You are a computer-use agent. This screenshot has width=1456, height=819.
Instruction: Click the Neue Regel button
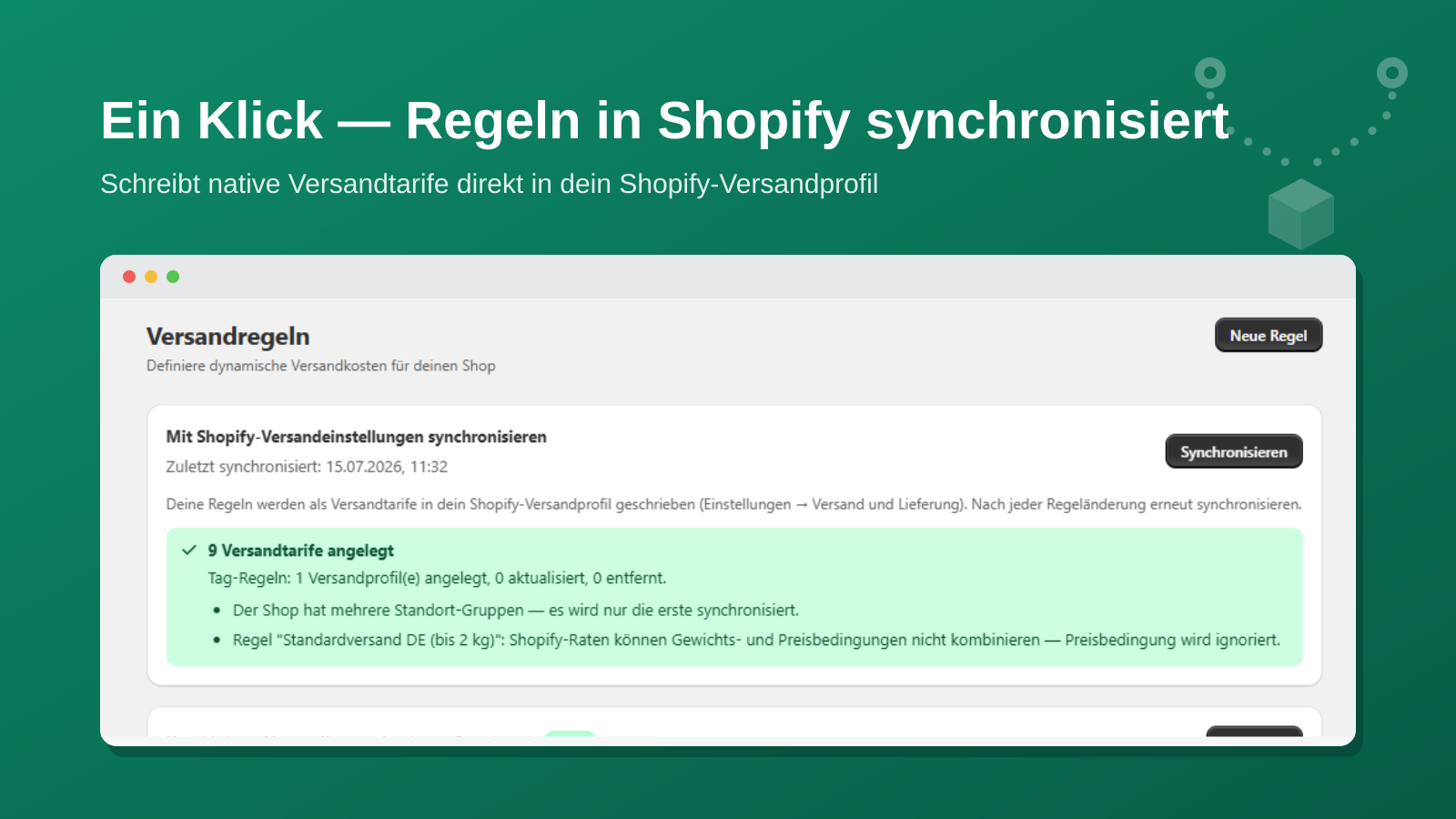tap(1269, 335)
